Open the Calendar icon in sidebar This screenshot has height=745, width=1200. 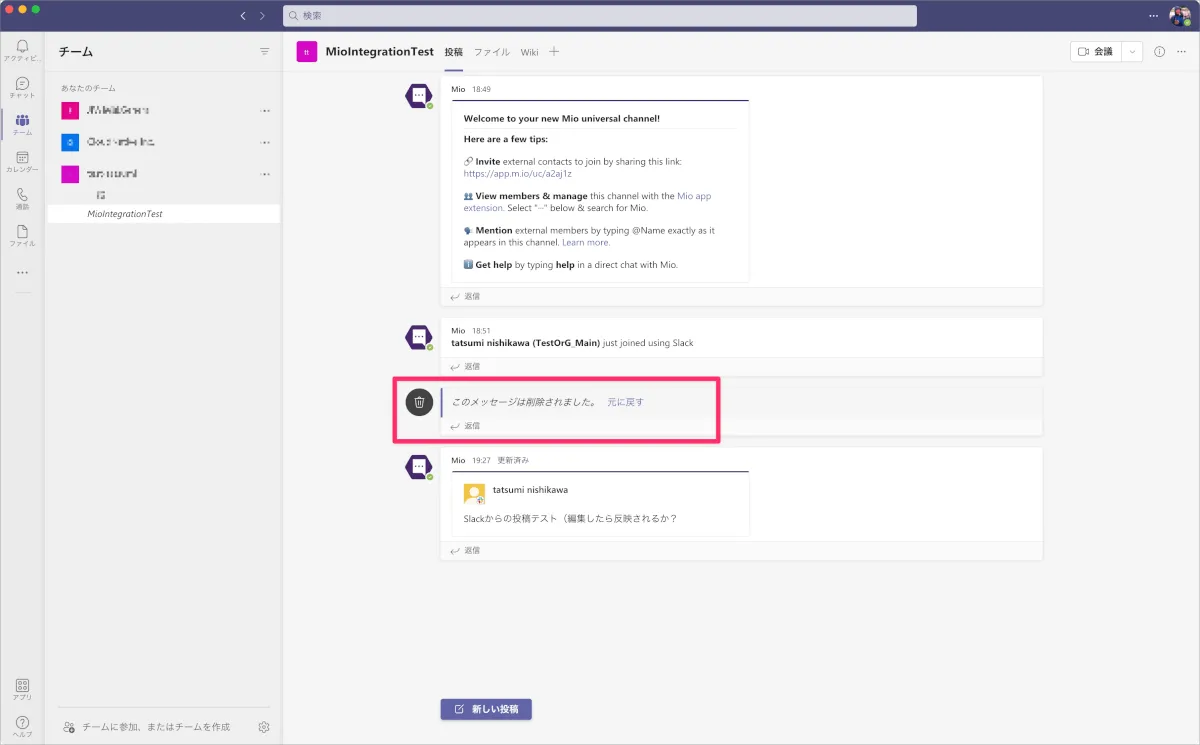click(22, 160)
